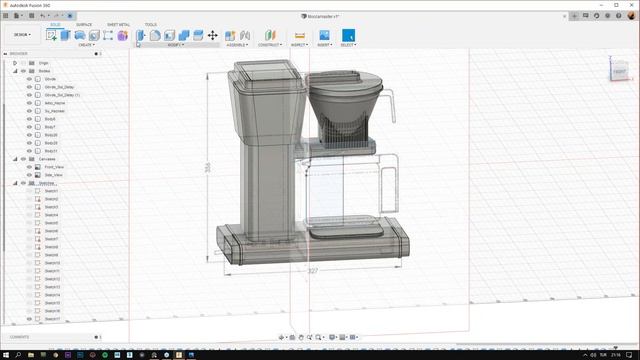Open the Insert dropdown label
The width and height of the screenshot is (640, 360).
click(x=324, y=44)
